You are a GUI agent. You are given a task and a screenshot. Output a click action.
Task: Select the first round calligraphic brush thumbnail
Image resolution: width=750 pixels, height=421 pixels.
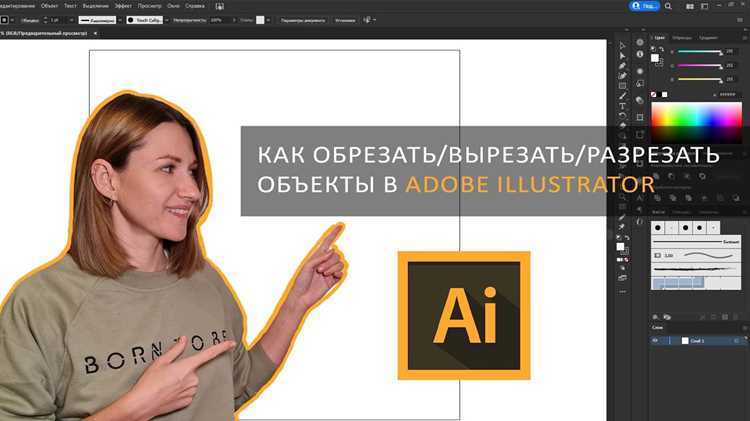pos(658,228)
